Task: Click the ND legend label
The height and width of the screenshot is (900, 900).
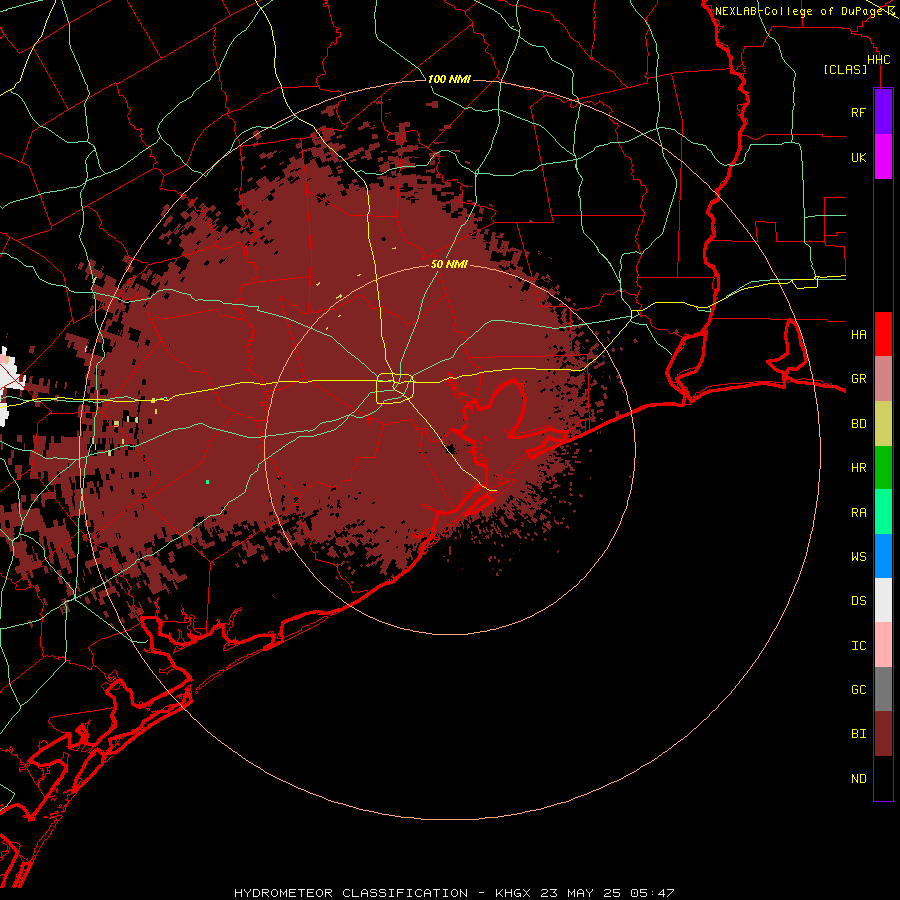Action: tap(858, 779)
